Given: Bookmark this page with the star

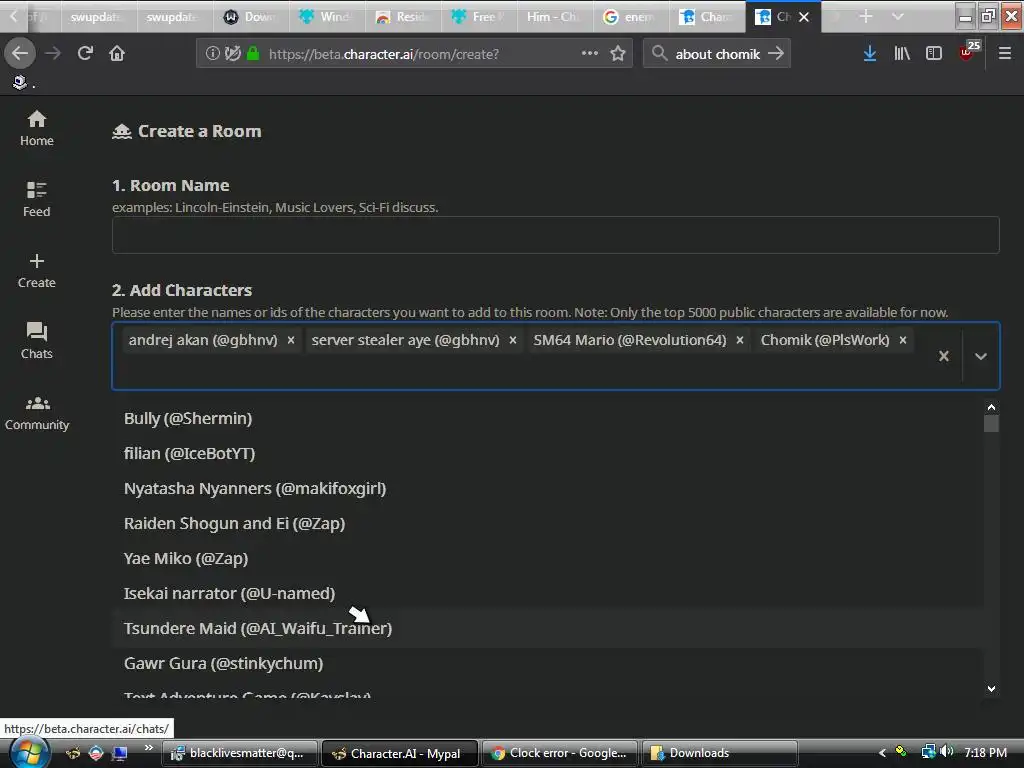Looking at the screenshot, I should click(618, 54).
